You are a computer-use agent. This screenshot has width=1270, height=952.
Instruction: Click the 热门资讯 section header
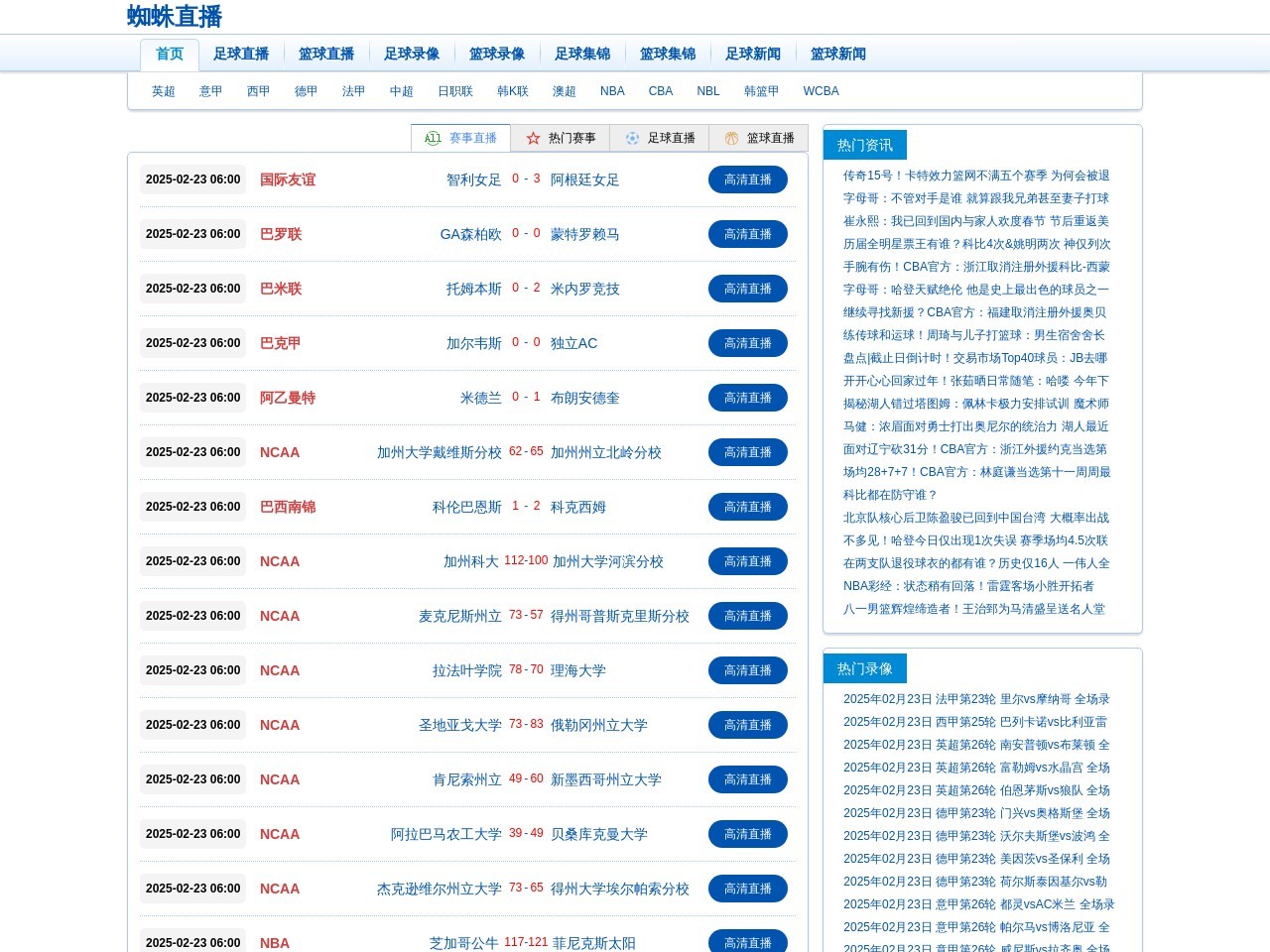pos(865,145)
